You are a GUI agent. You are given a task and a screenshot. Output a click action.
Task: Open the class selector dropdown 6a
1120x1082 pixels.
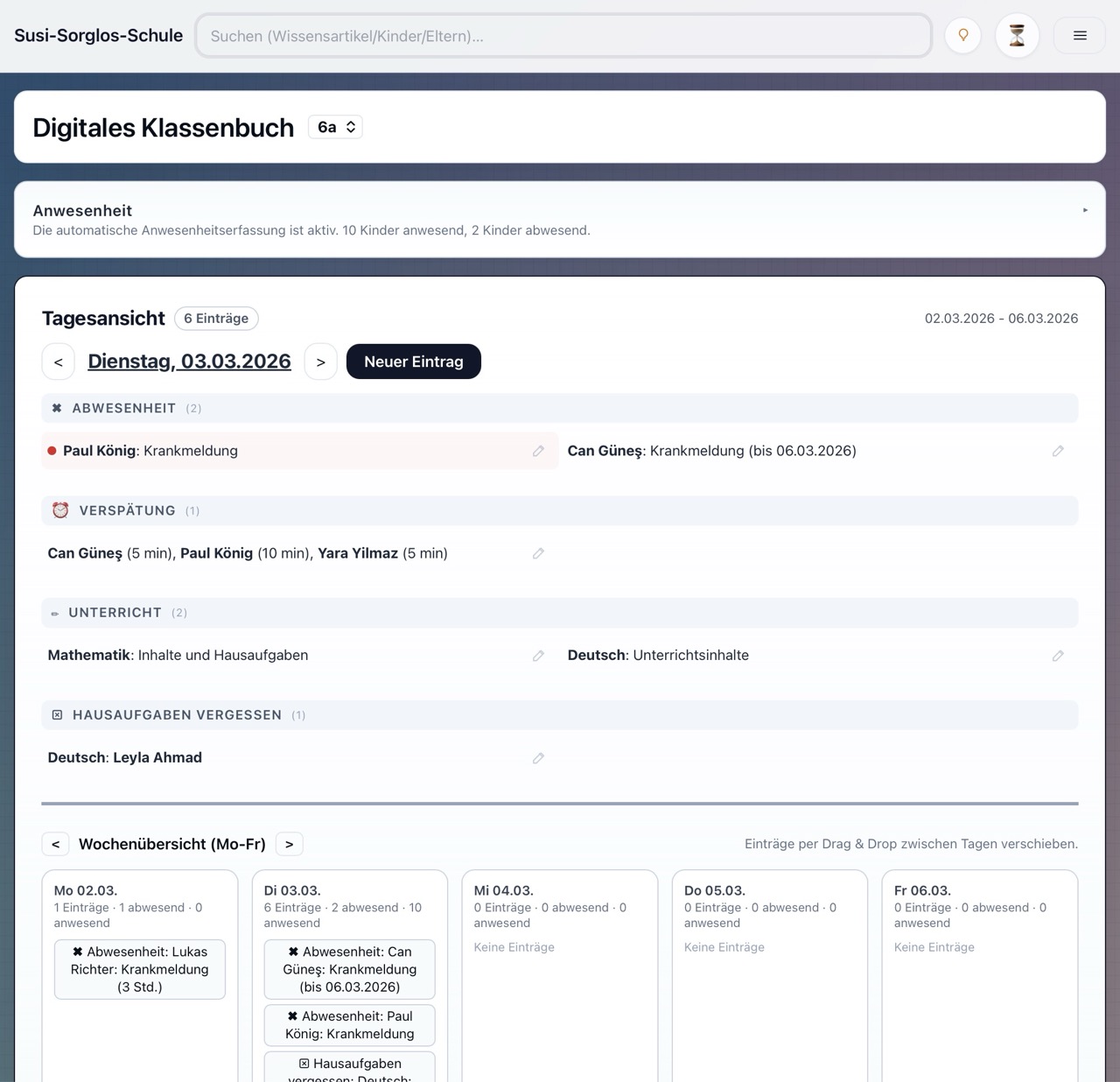[336, 127]
